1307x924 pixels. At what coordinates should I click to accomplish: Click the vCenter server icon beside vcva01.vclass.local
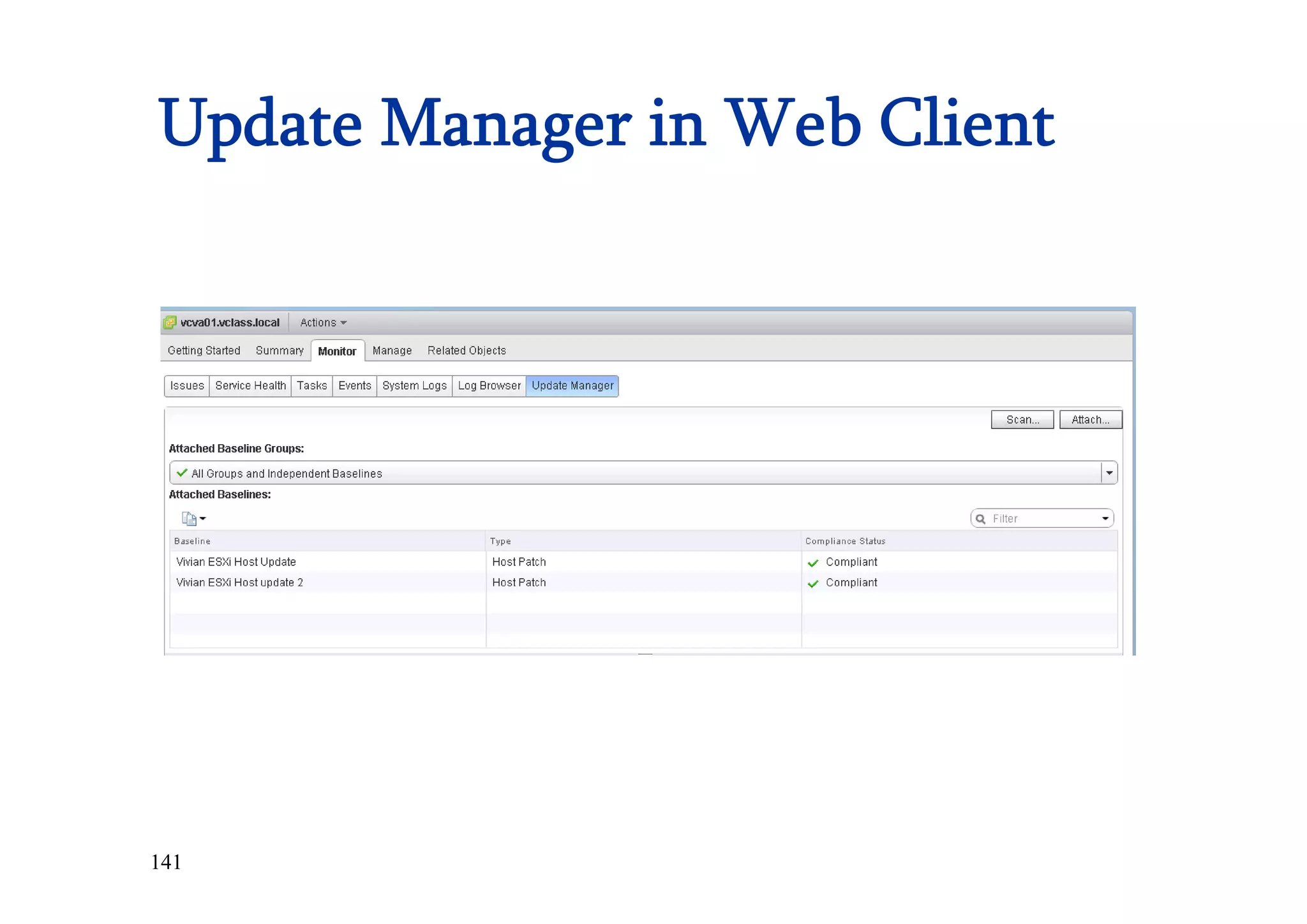click(x=170, y=323)
